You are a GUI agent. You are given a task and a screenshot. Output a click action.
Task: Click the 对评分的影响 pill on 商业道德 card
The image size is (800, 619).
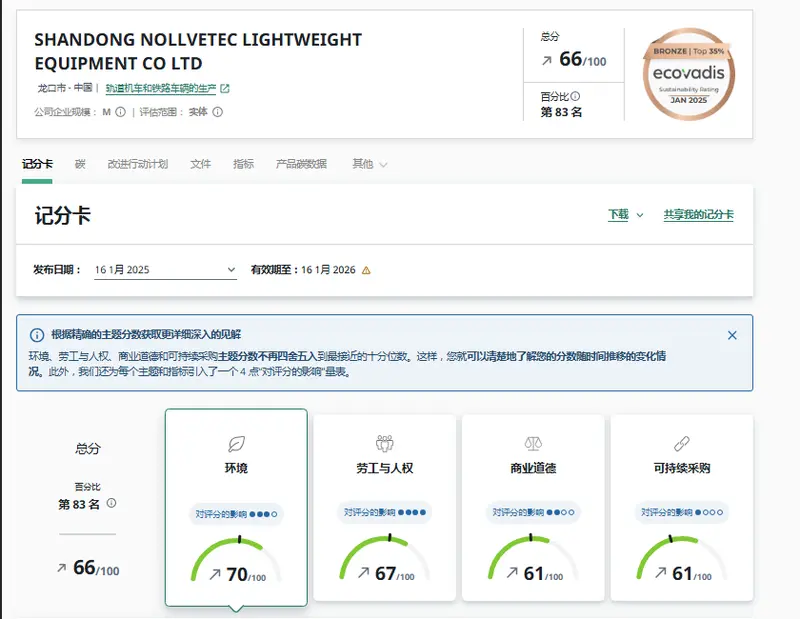(x=533, y=512)
